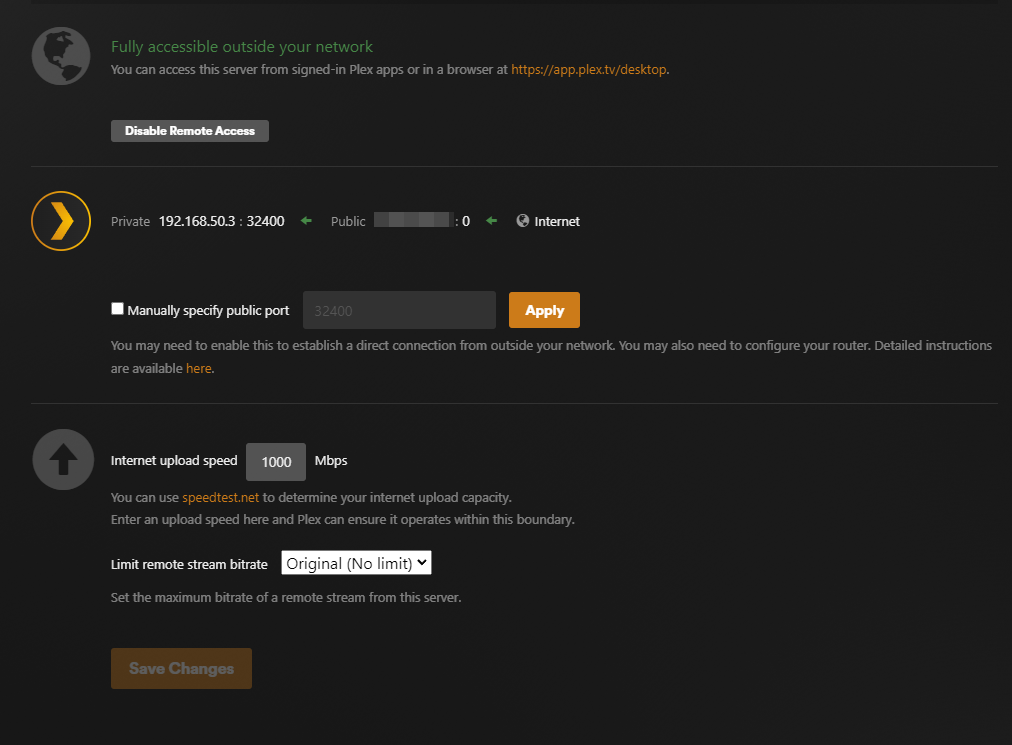
Task: Open the app.plex.tv/desktop link
Action: click(588, 70)
